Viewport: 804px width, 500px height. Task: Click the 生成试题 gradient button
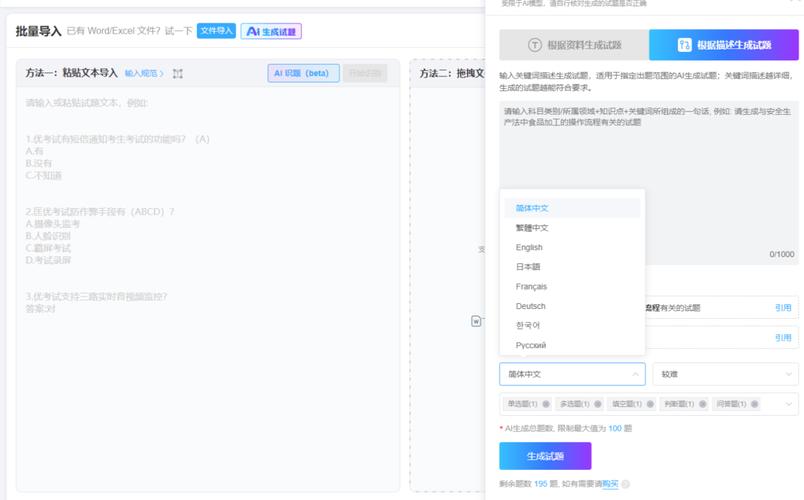click(545, 456)
